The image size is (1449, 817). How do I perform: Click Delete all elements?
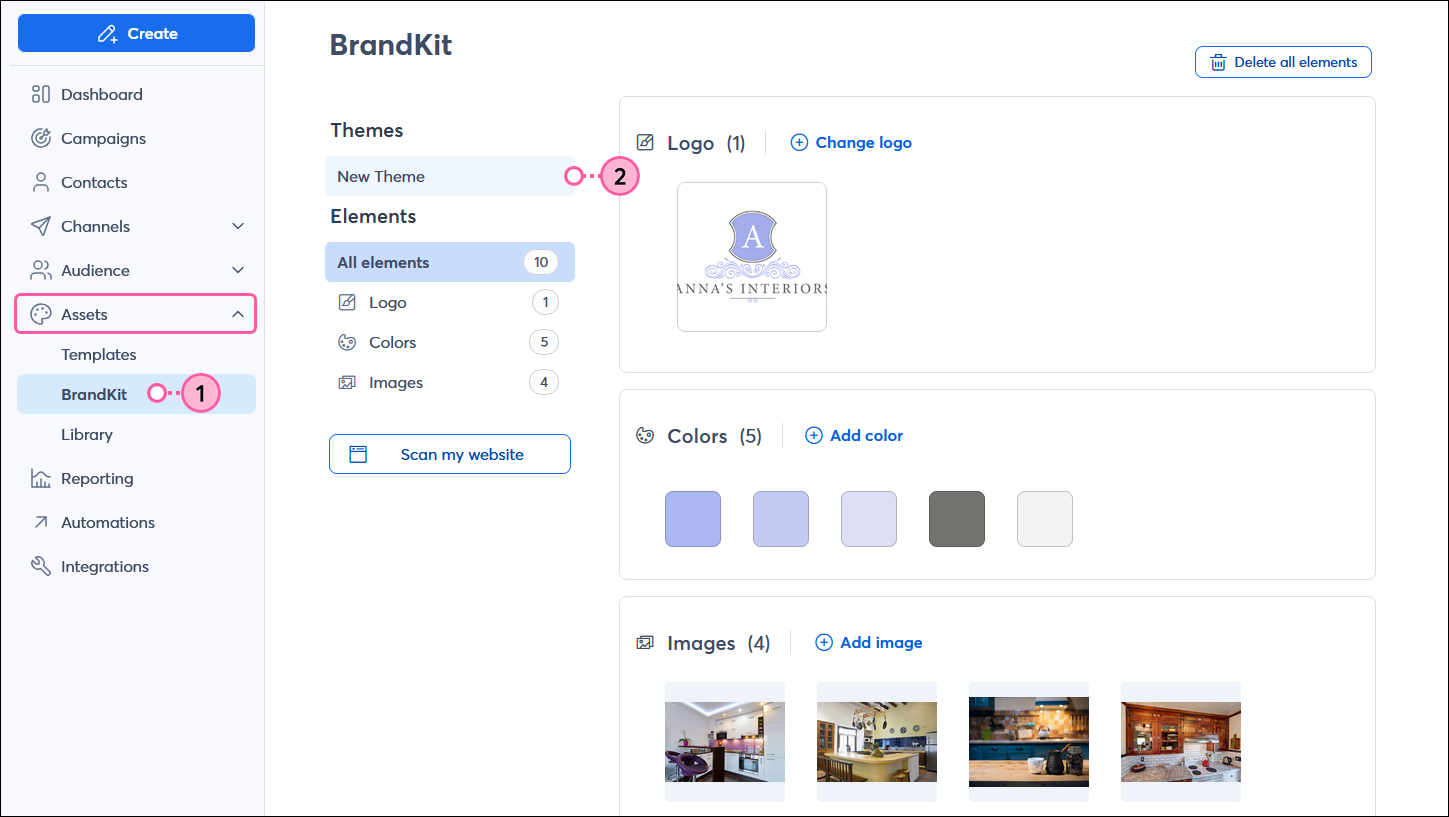point(1283,61)
